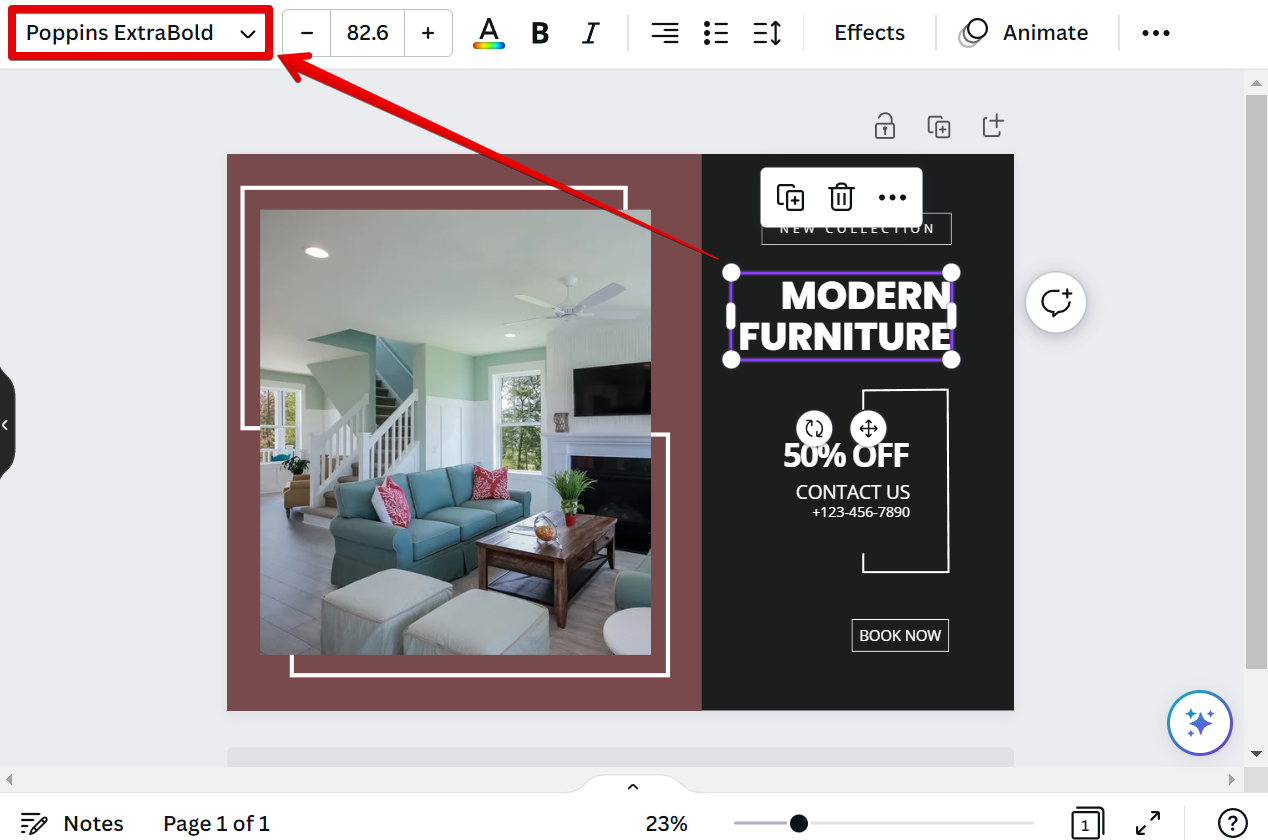
Task: Open the toolbar's more options menu
Action: tap(1155, 33)
